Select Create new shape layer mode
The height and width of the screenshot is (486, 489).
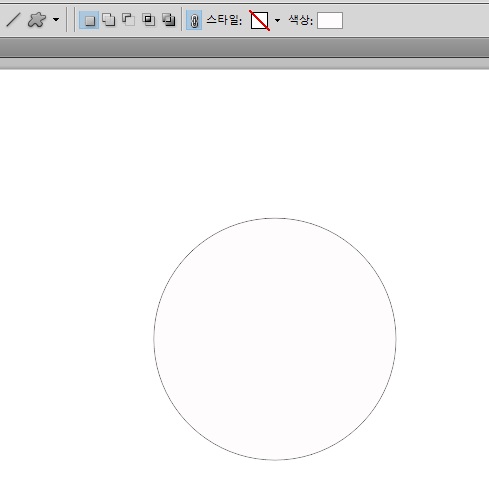pos(89,20)
